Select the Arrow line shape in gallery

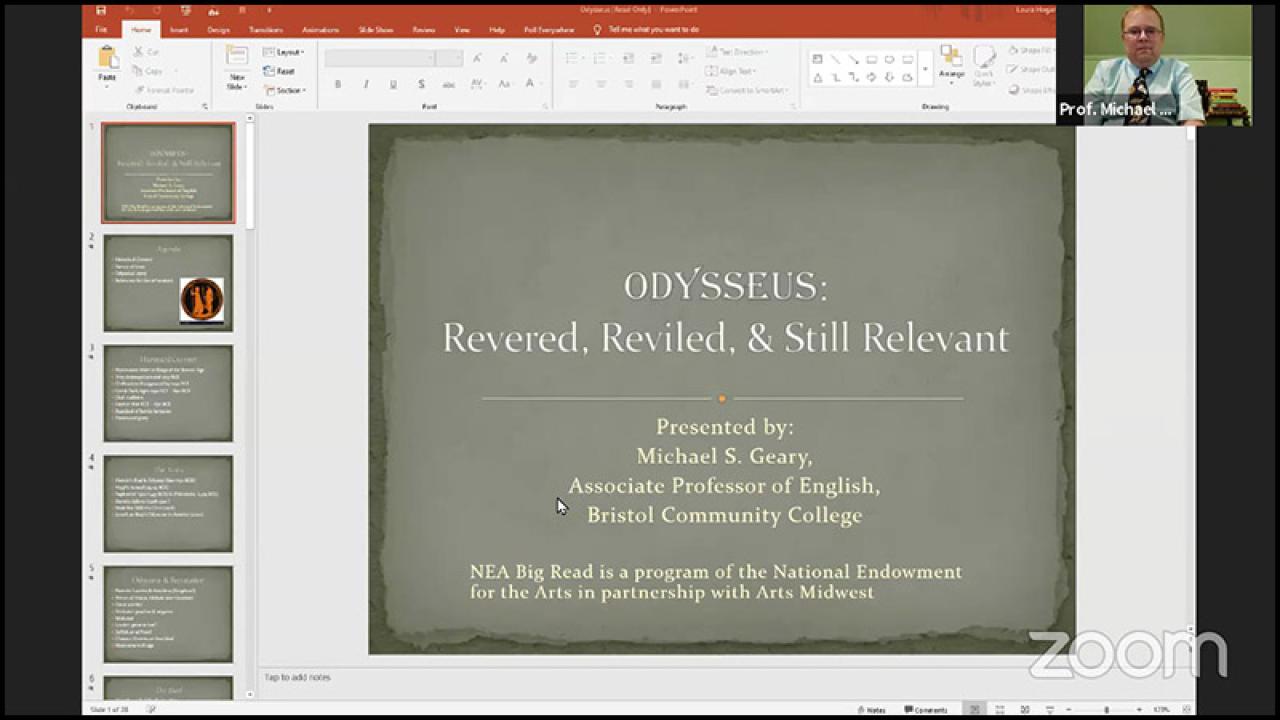point(853,59)
